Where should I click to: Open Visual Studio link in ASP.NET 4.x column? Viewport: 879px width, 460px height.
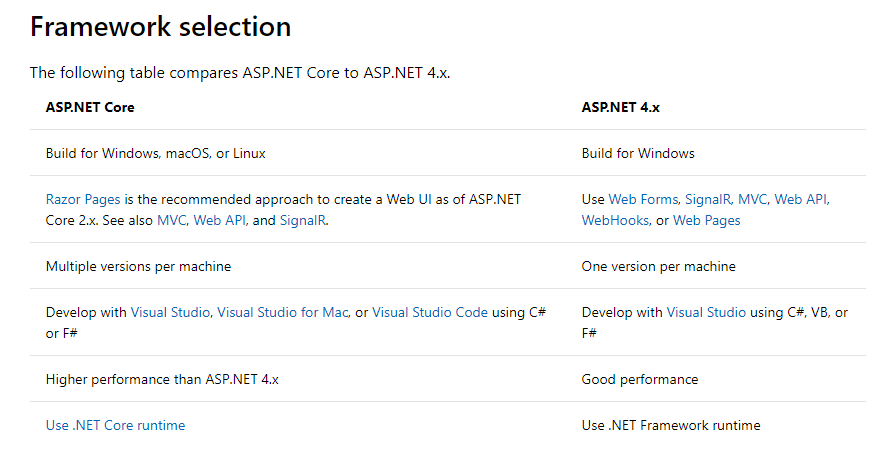706,312
